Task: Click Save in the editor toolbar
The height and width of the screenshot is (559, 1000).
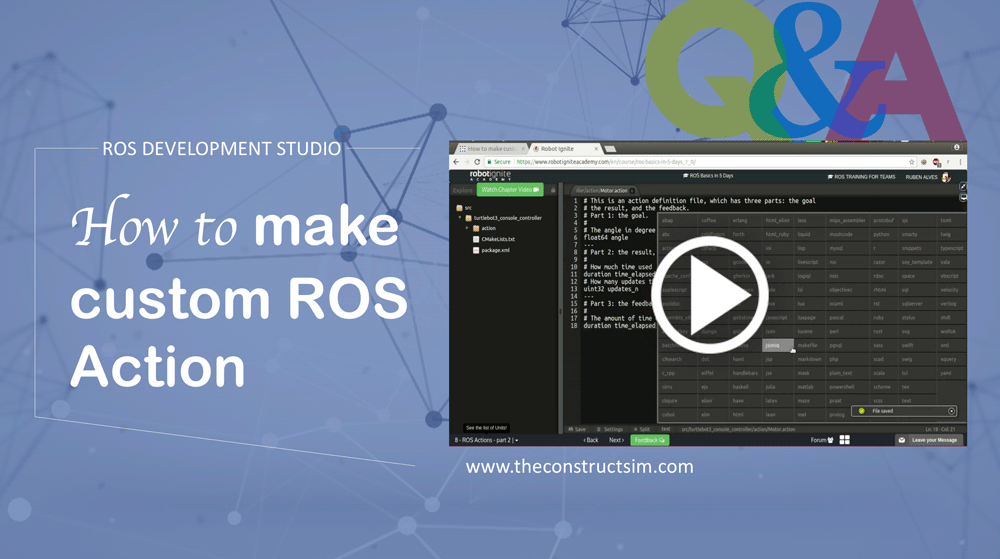Action: pyautogui.click(x=577, y=430)
